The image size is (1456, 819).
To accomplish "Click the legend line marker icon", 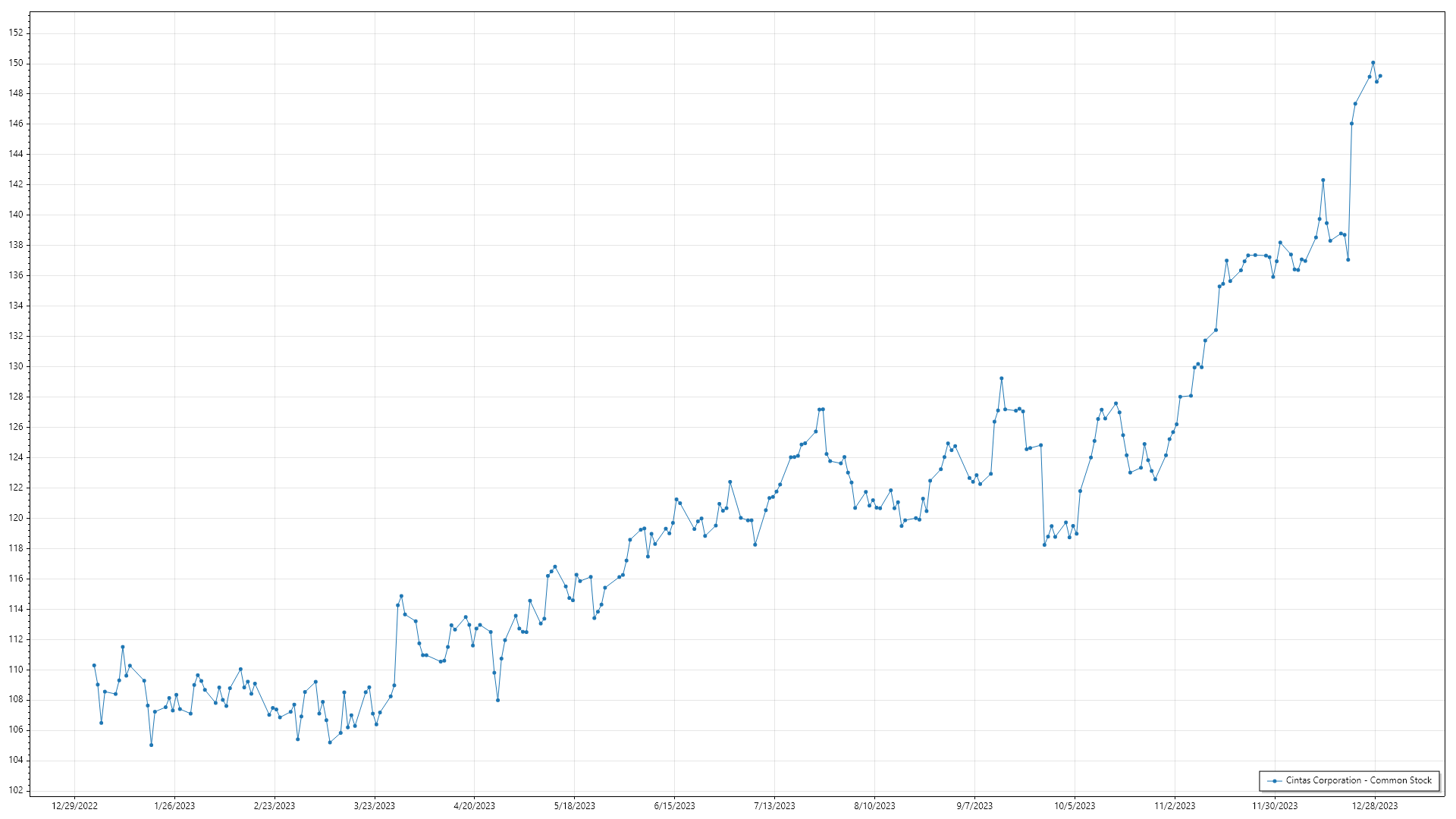I will (x=1276, y=780).
